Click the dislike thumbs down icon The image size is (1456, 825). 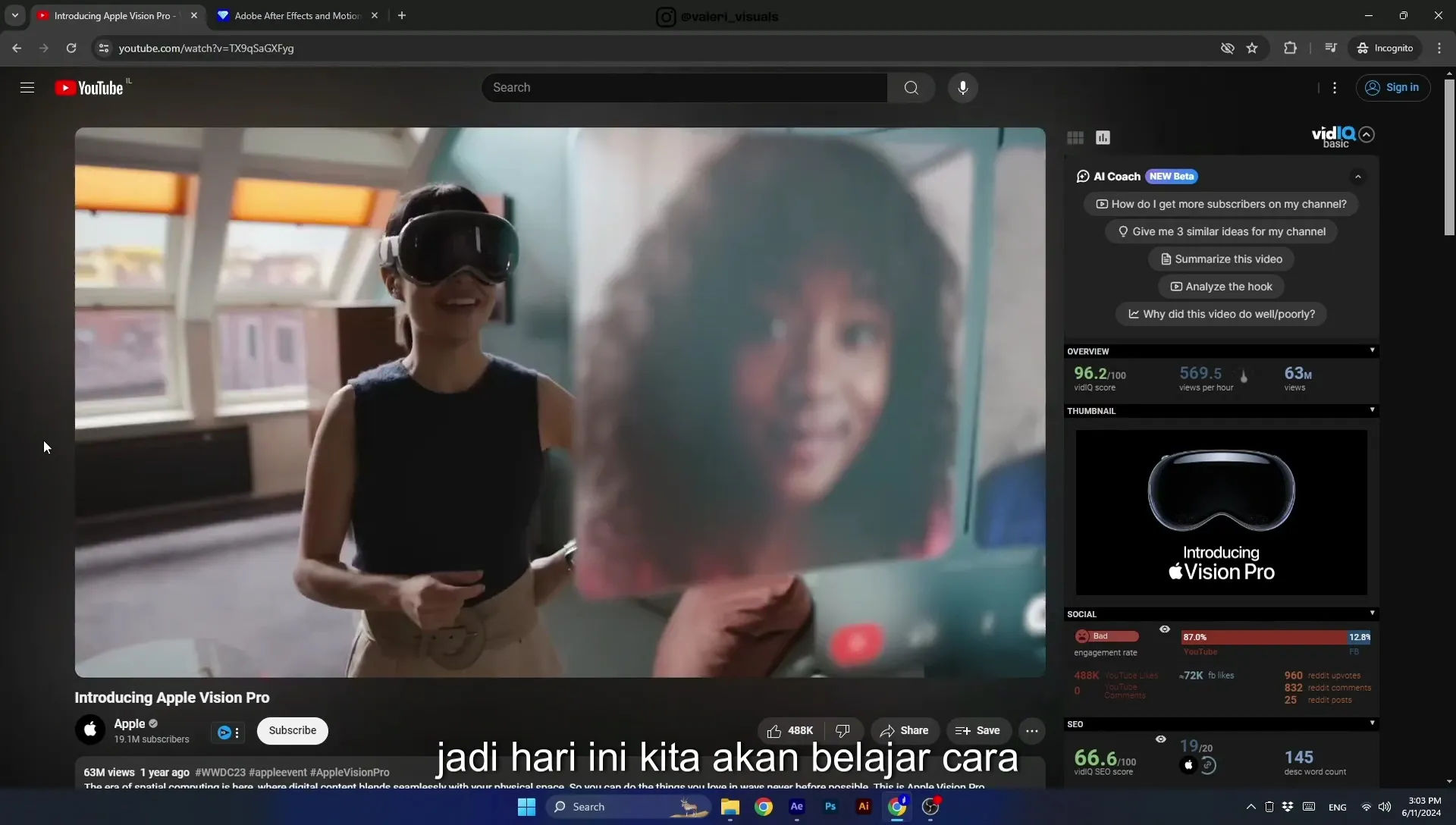click(x=843, y=731)
